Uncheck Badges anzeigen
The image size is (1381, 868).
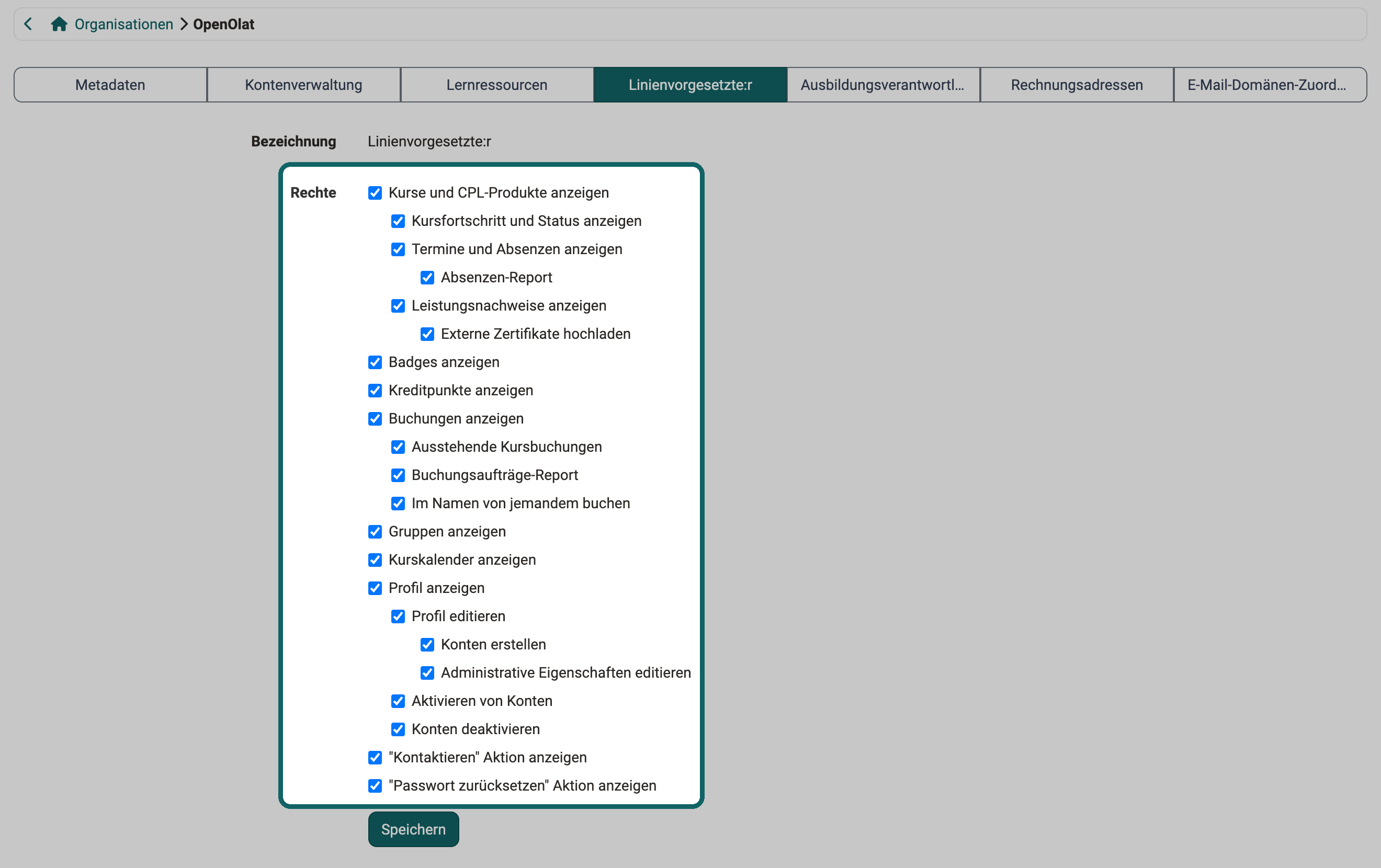pos(375,362)
